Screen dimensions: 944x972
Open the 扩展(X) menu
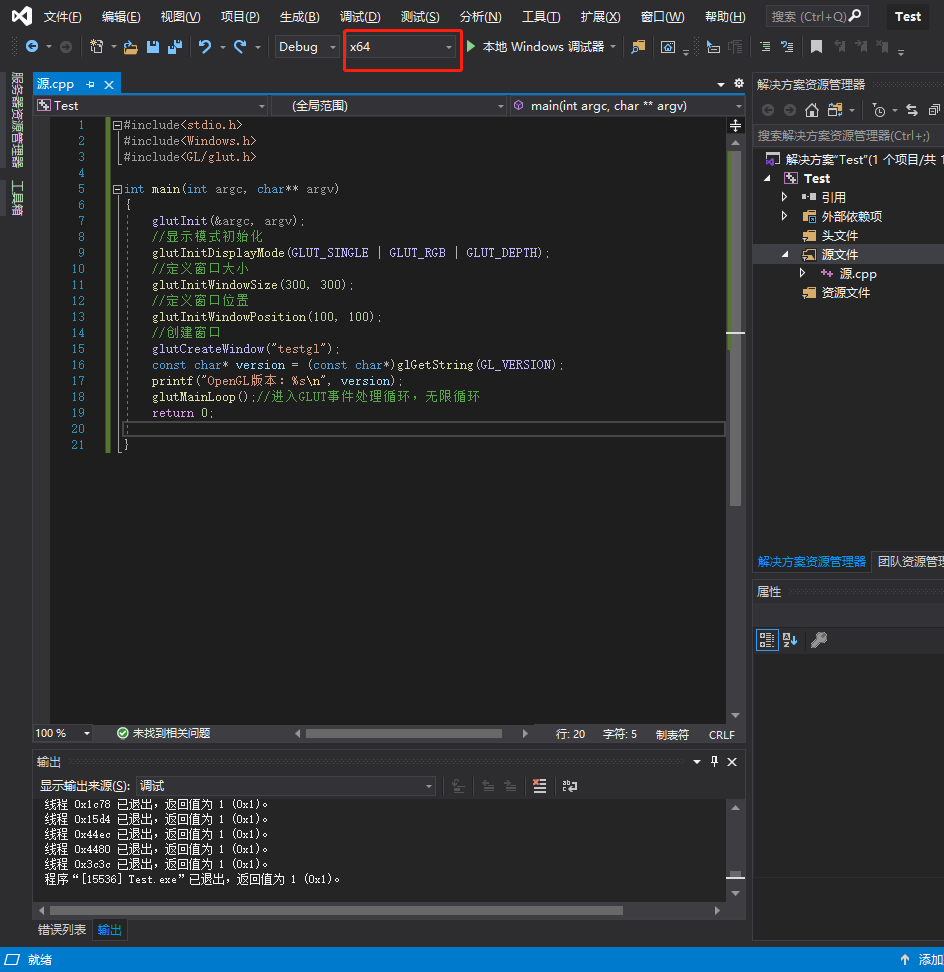(x=600, y=17)
